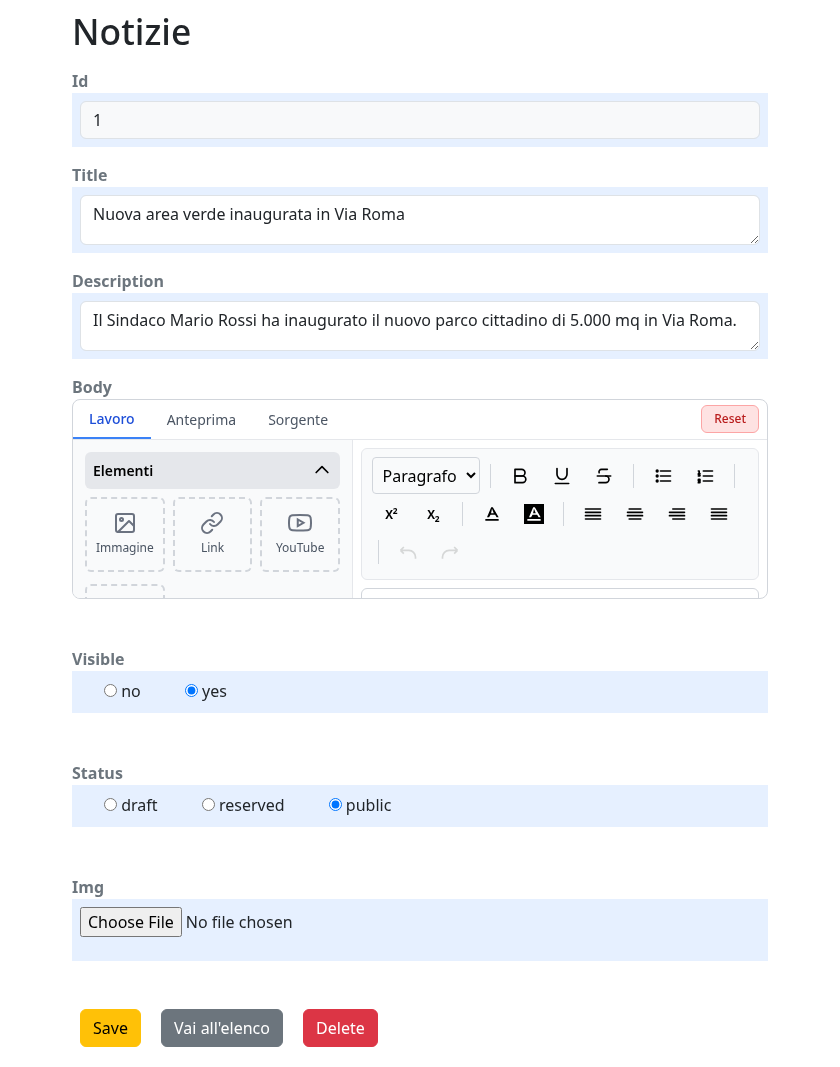Select the public status

pyautogui.click(x=335, y=805)
